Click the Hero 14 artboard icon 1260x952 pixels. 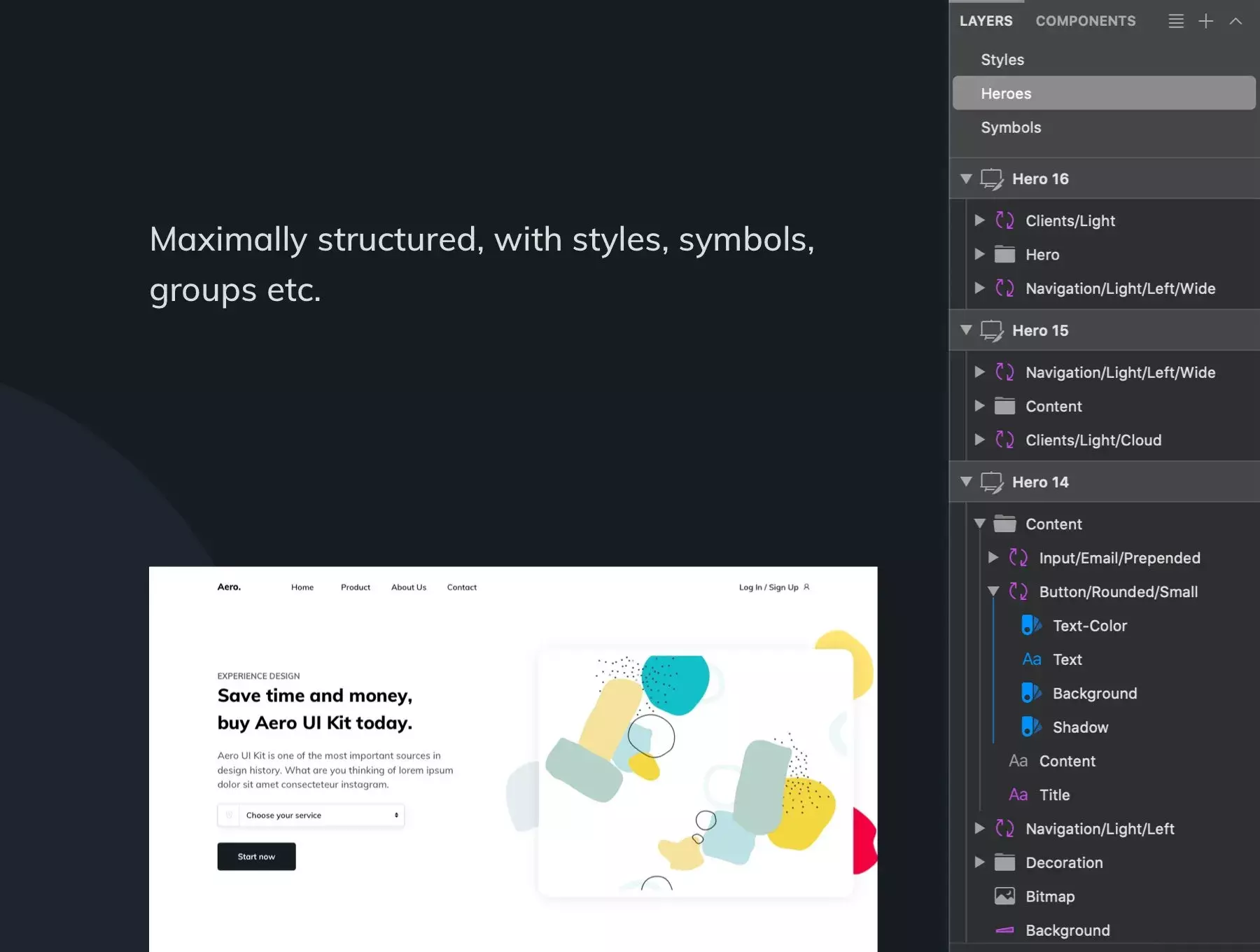(991, 482)
